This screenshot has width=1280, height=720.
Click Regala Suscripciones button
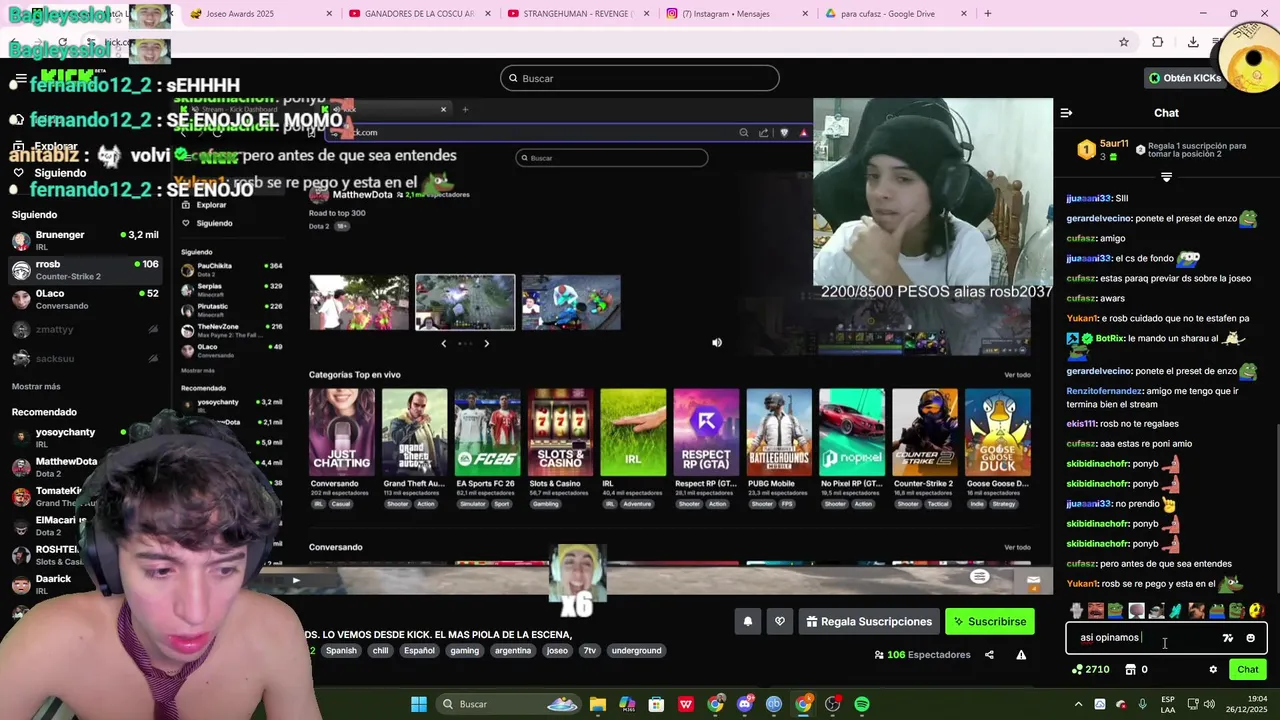point(867,621)
